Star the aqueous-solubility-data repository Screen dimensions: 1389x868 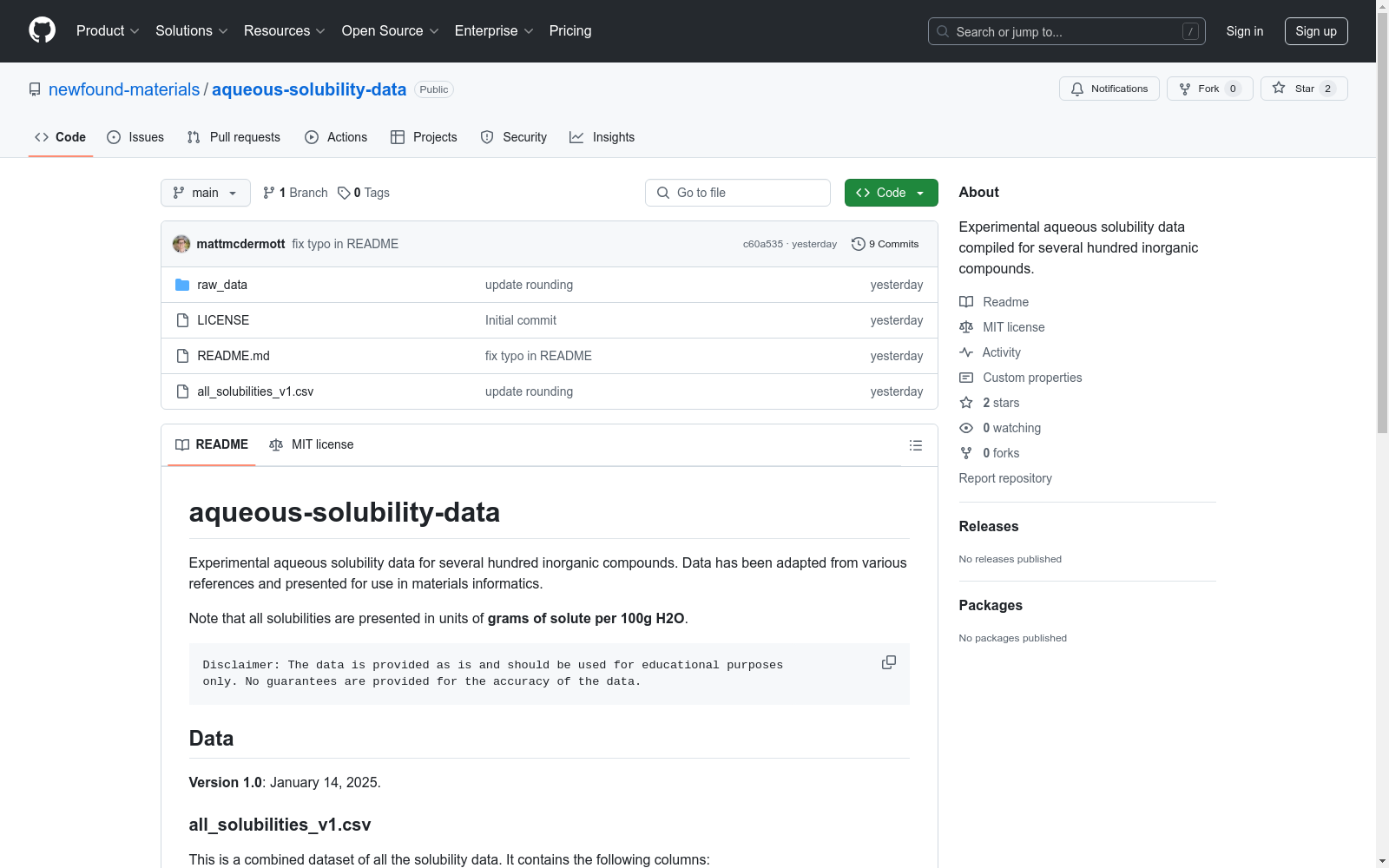pyautogui.click(x=1304, y=89)
